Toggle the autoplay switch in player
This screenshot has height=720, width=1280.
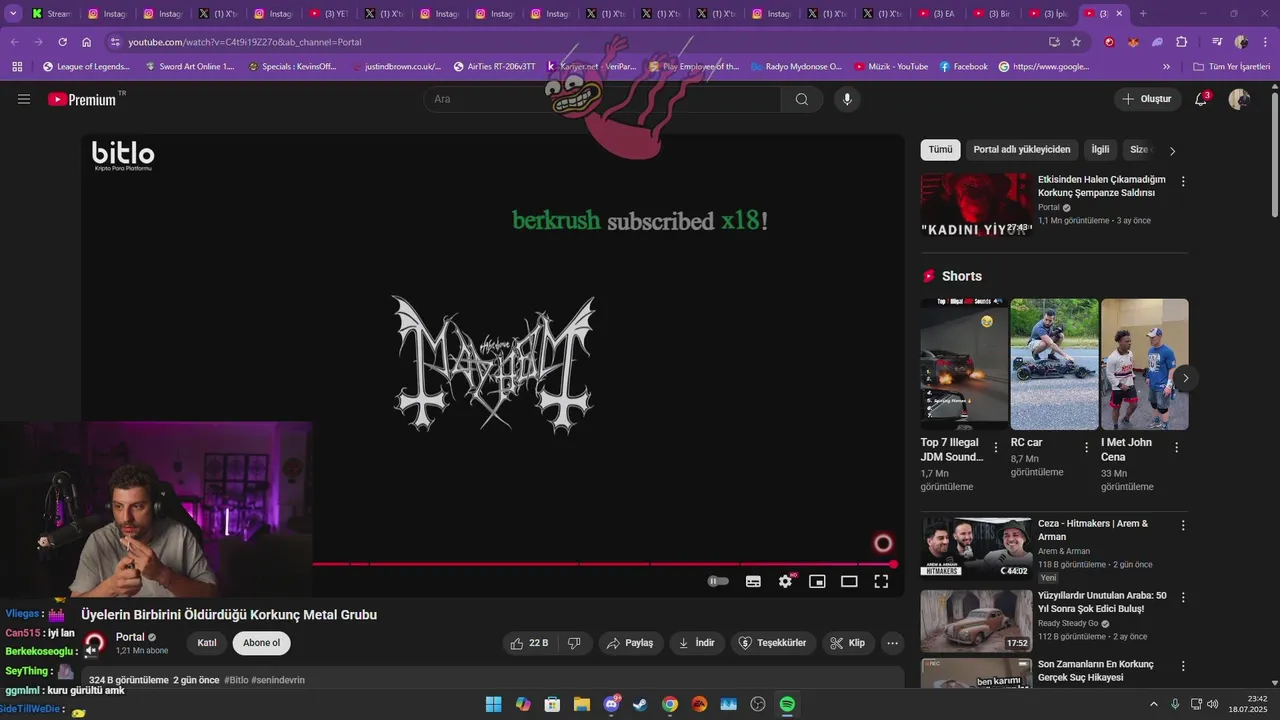tap(718, 581)
